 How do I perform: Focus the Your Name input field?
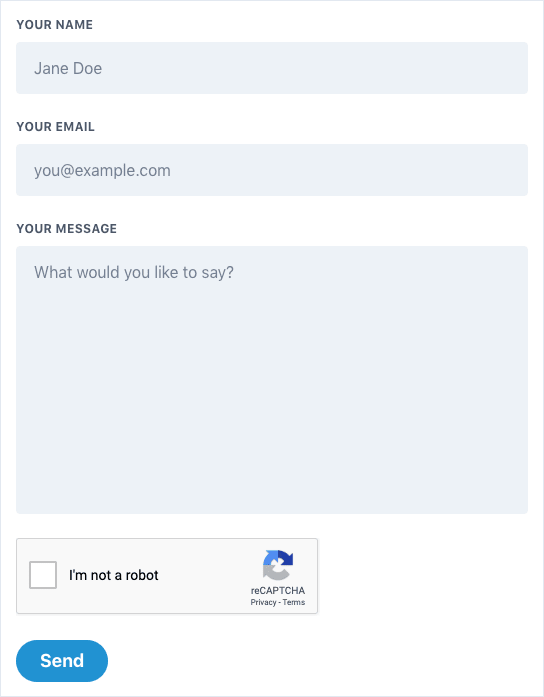[272, 68]
